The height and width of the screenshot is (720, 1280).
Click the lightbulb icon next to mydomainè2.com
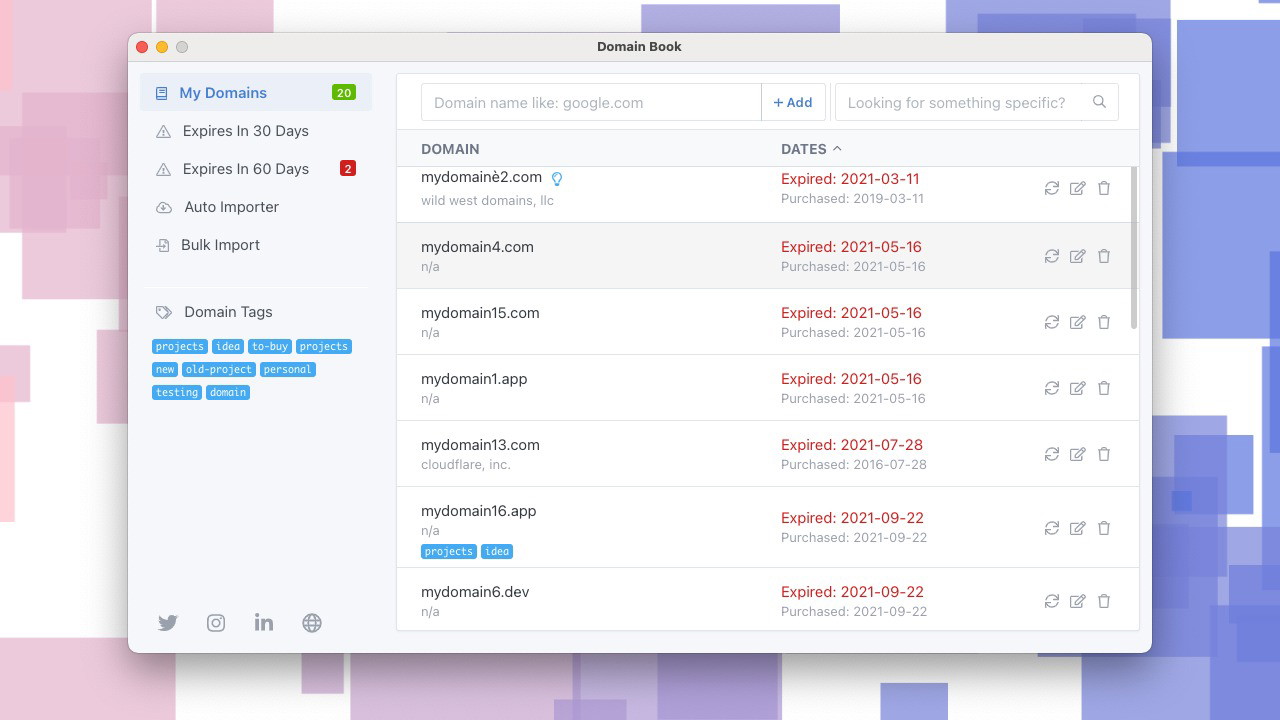[x=557, y=179]
